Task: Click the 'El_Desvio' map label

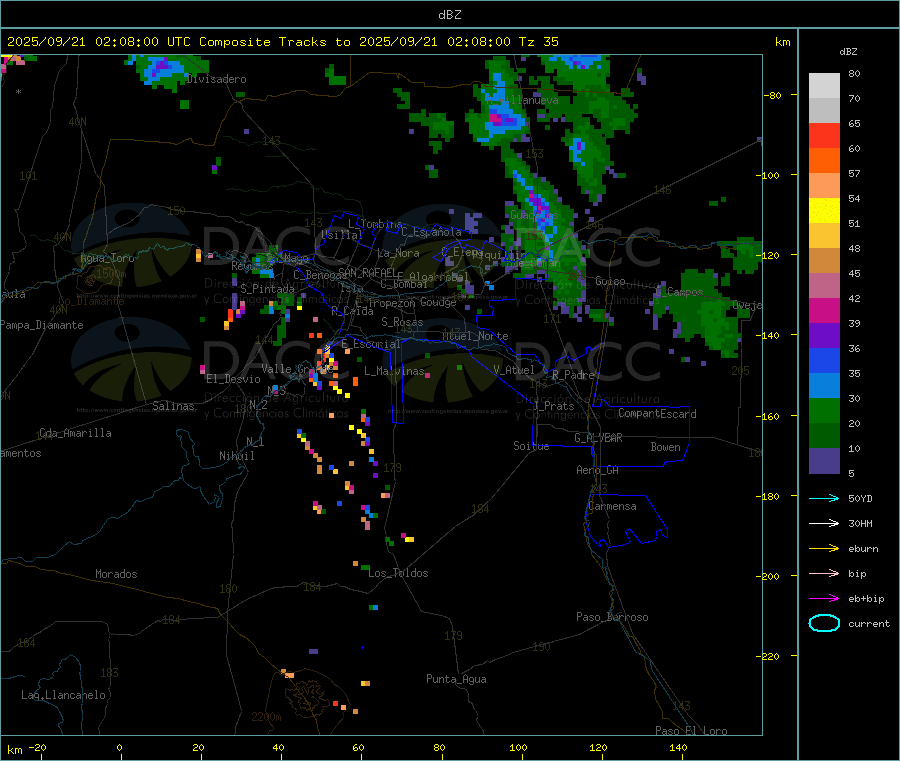Action: (x=234, y=379)
